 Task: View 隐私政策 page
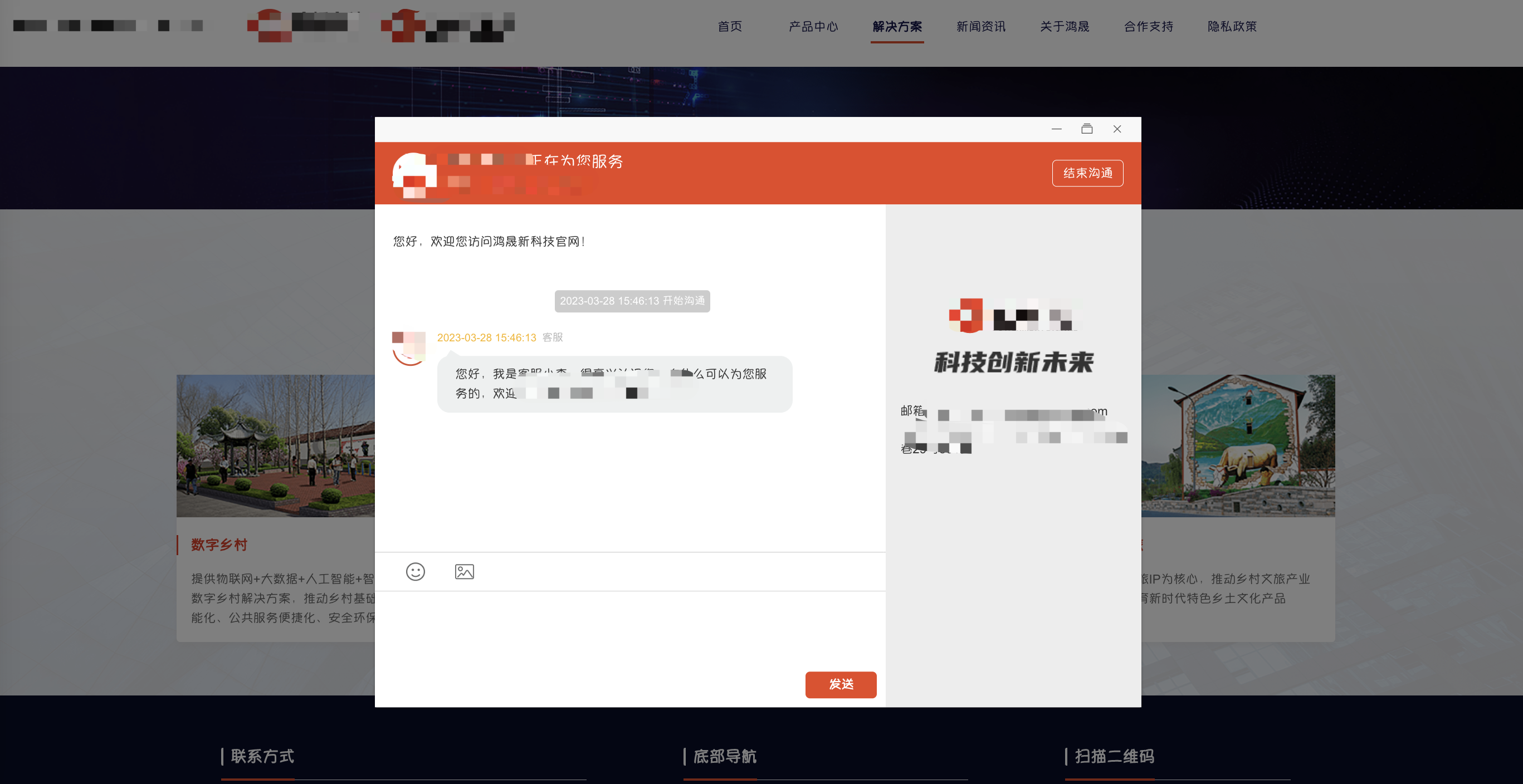tap(1232, 27)
